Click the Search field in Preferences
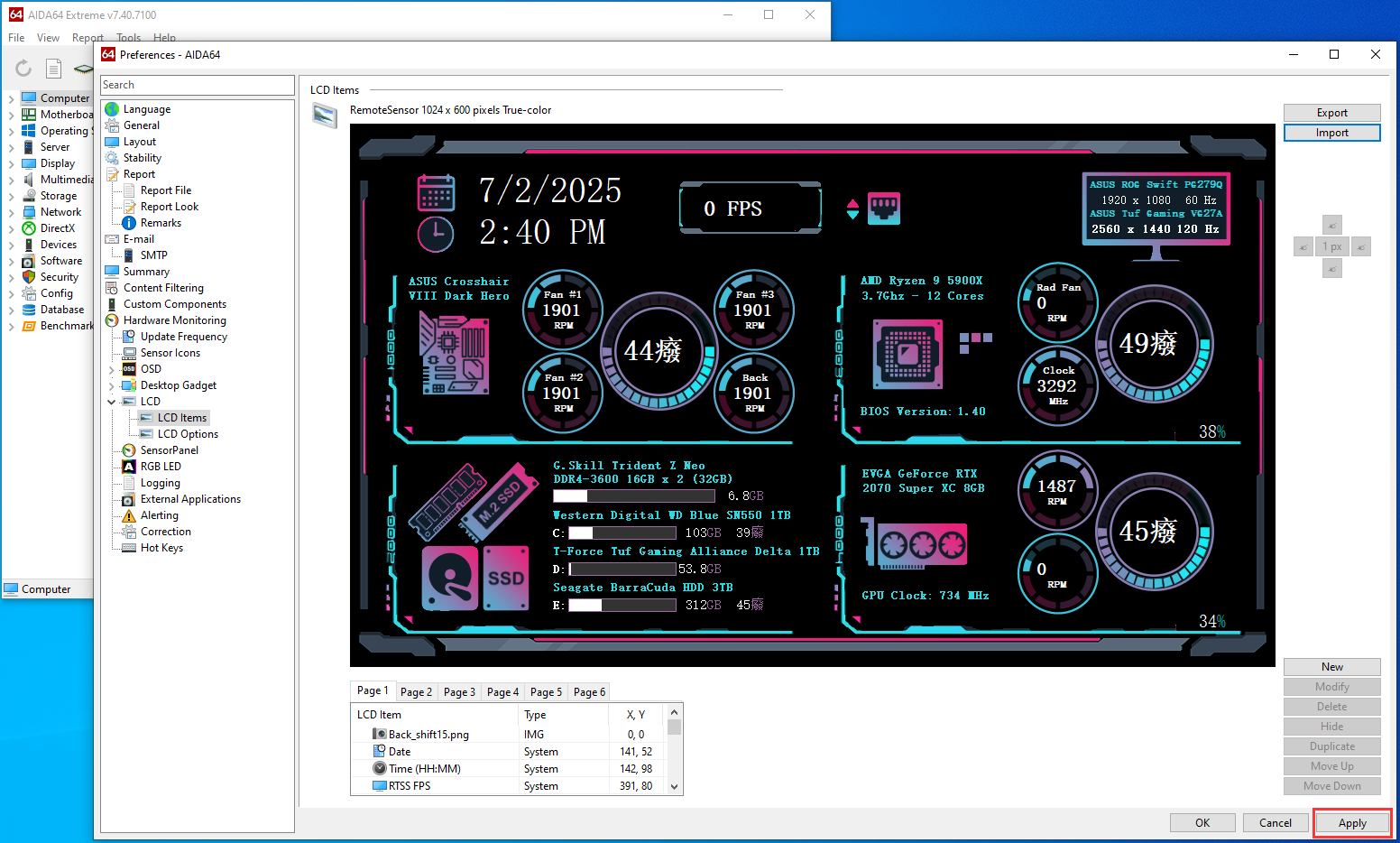1400x843 pixels. pos(197,85)
